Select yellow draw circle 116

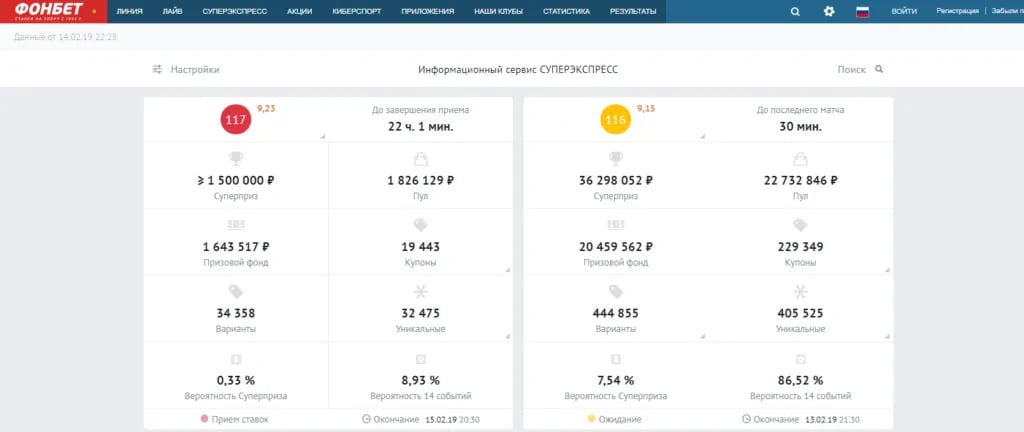click(615, 119)
